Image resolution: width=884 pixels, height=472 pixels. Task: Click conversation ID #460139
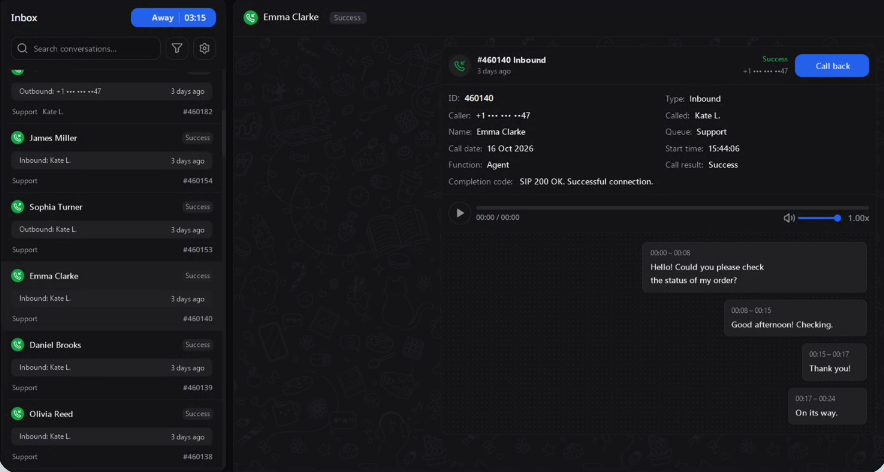(x=197, y=387)
